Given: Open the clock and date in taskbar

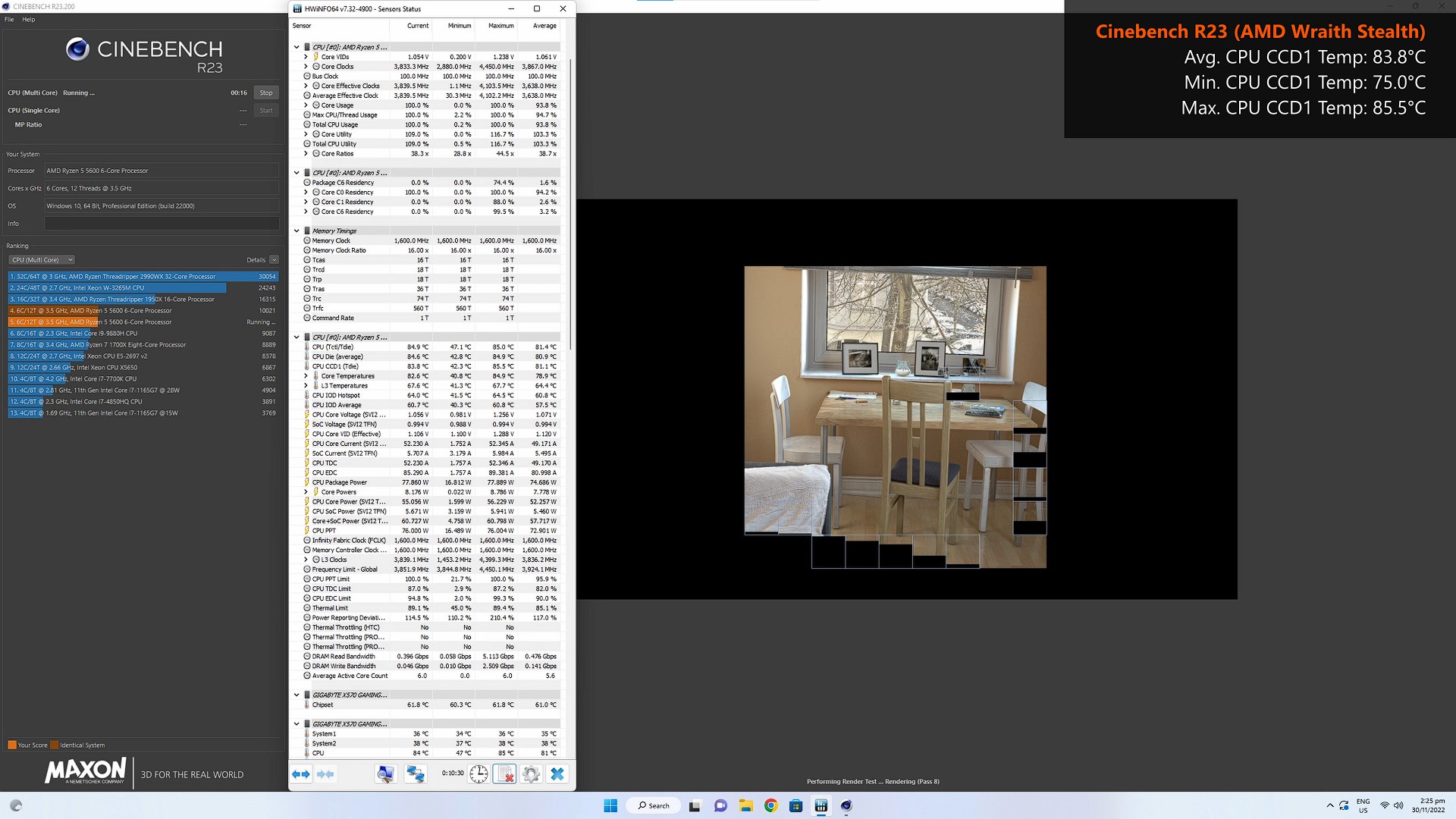Looking at the screenshot, I should pyautogui.click(x=1428, y=805).
